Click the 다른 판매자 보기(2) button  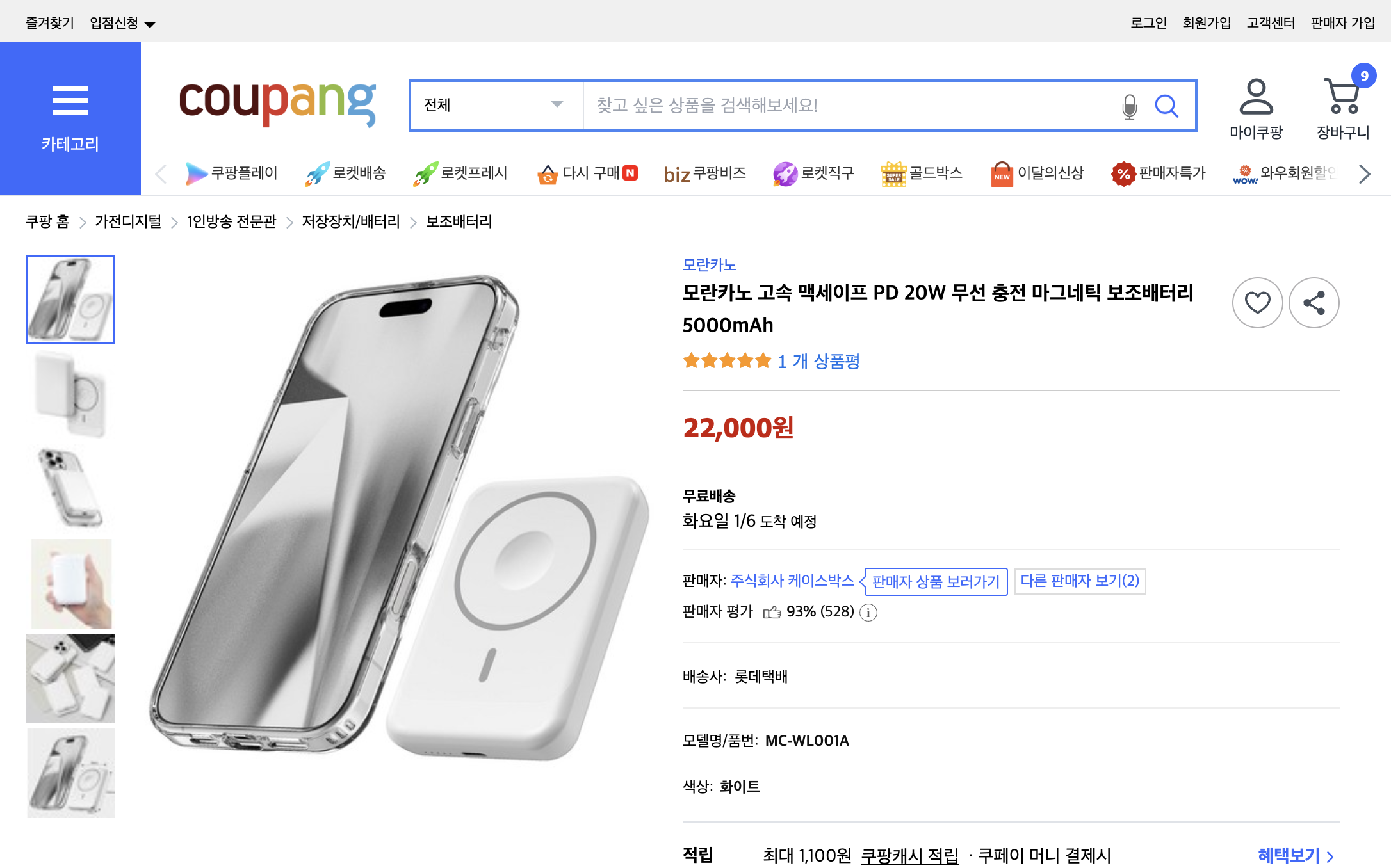[x=1080, y=581]
